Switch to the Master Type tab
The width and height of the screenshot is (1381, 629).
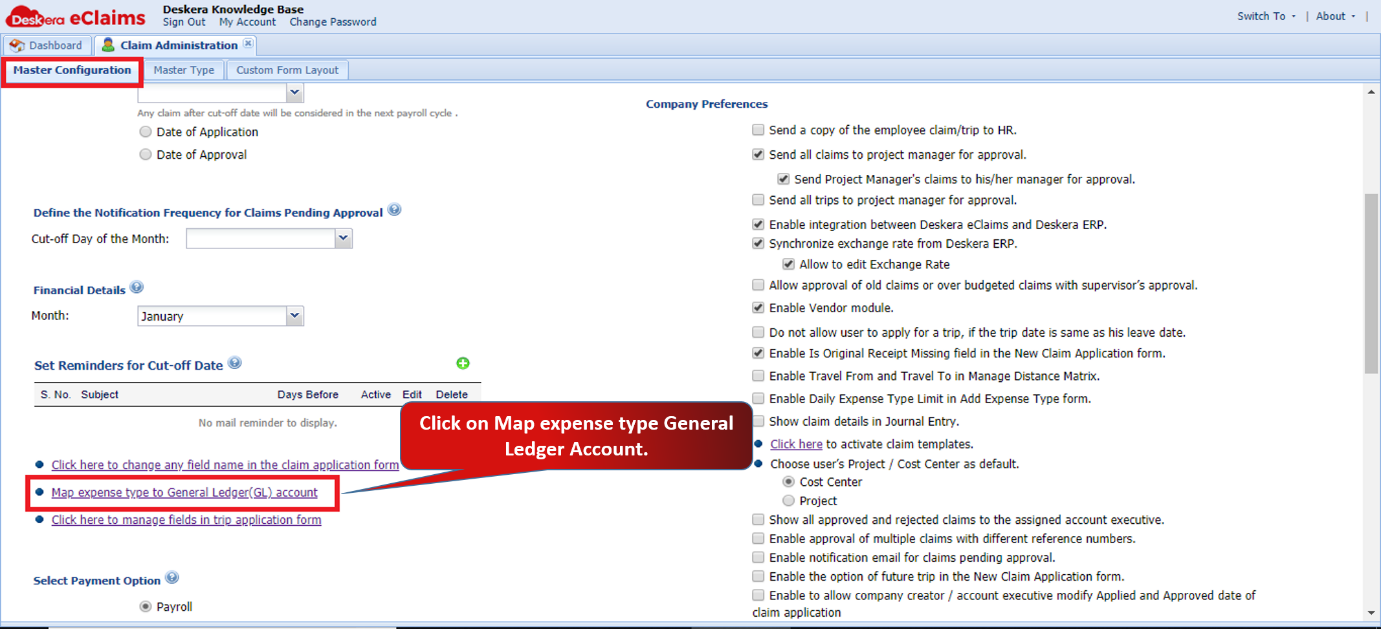pyautogui.click(x=184, y=70)
